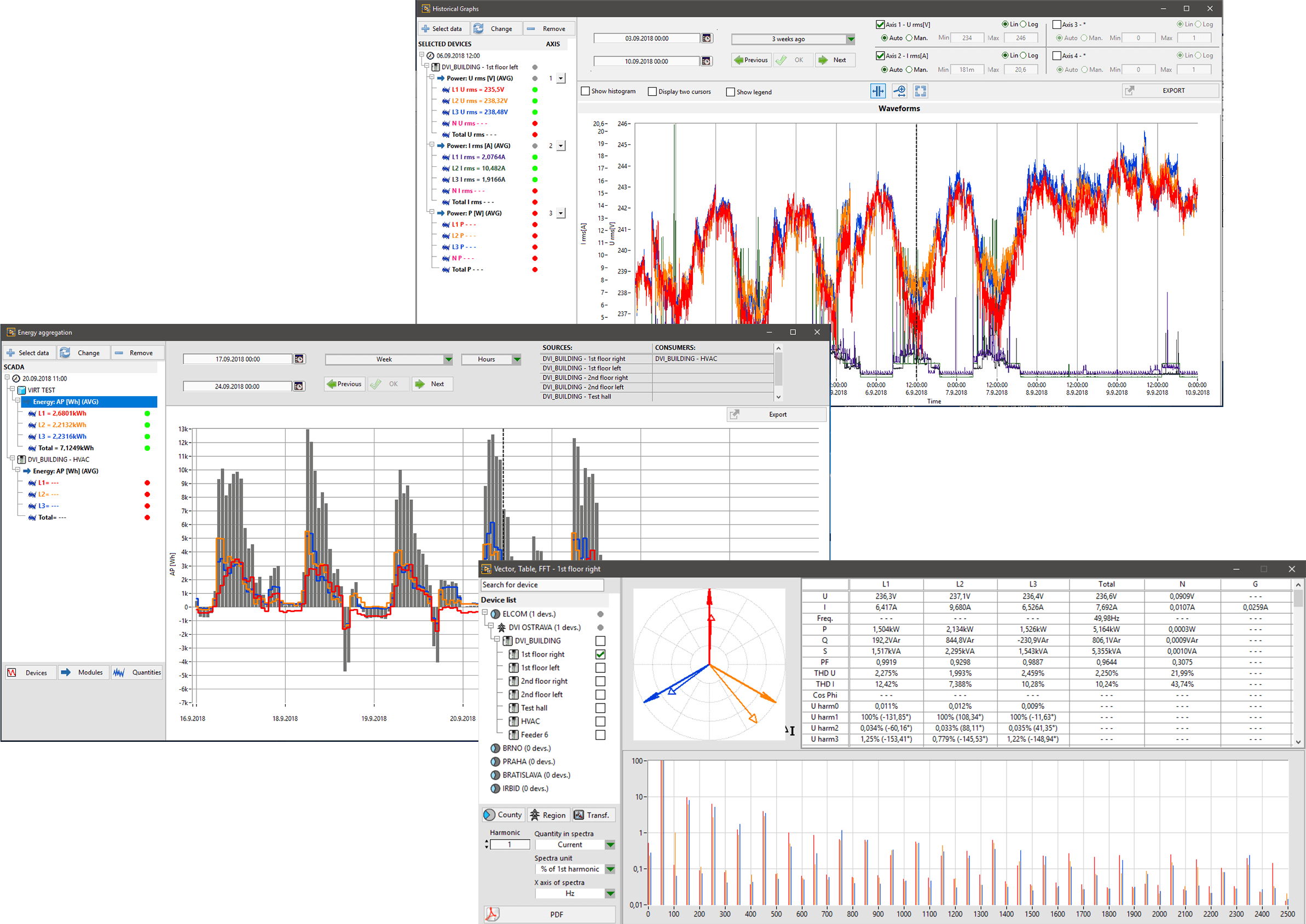Click the fit-to-full-view icon above Waveforms
1306x924 pixels.
click(920, 91)
